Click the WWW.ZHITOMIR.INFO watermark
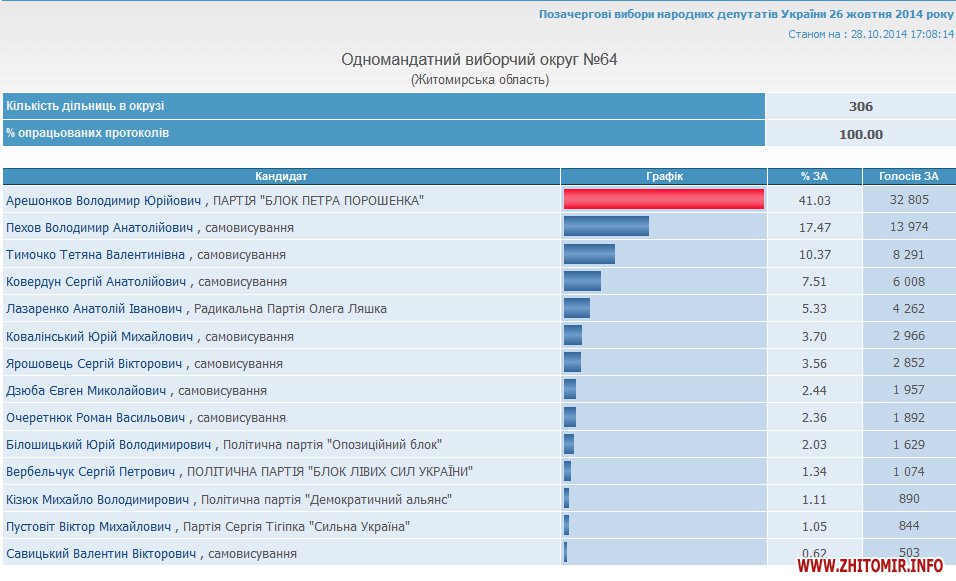Viewport: 956px width, 581px height. pyautogui.click(x=870, y=566)
